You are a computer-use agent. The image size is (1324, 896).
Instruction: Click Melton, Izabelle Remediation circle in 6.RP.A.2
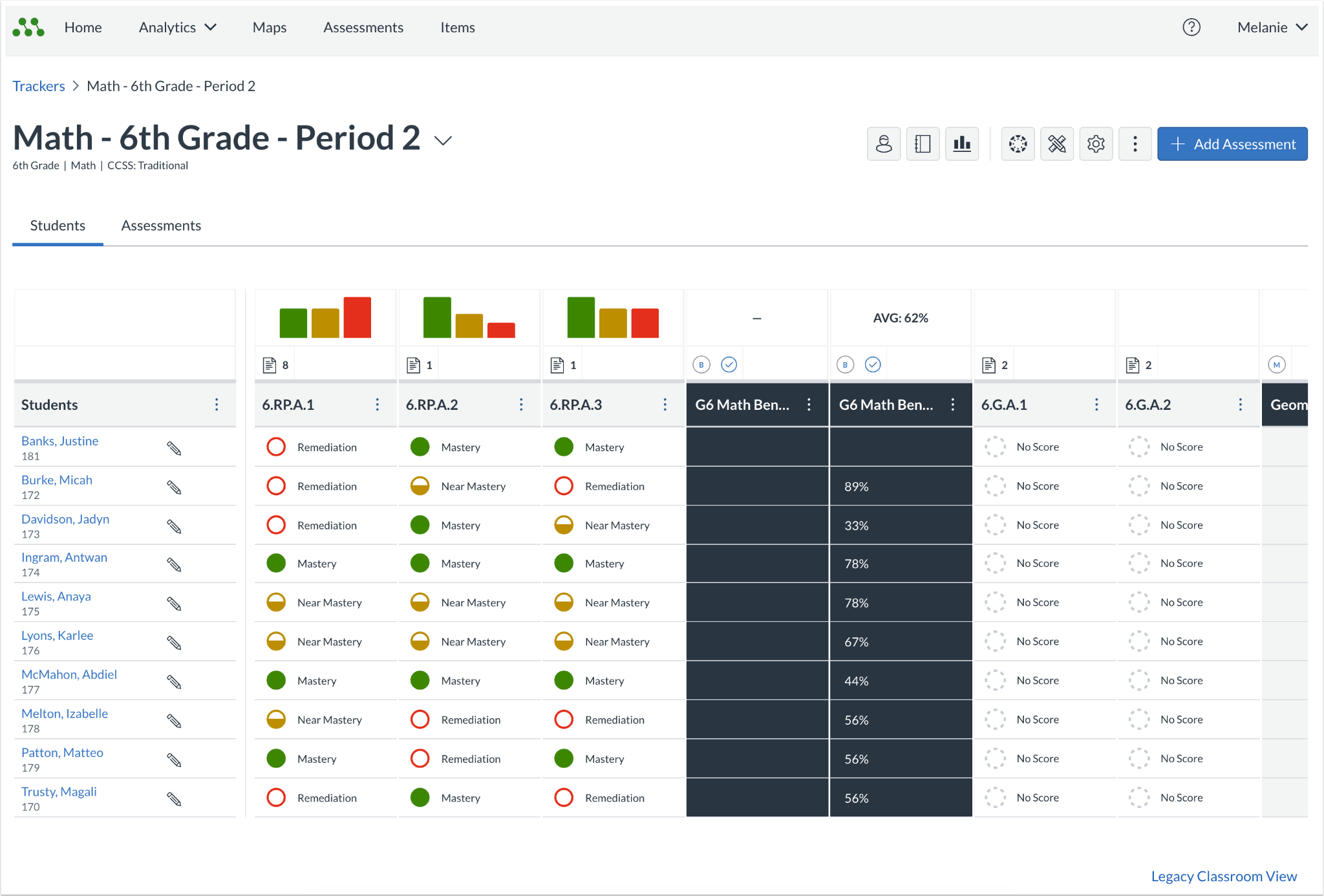420,720
